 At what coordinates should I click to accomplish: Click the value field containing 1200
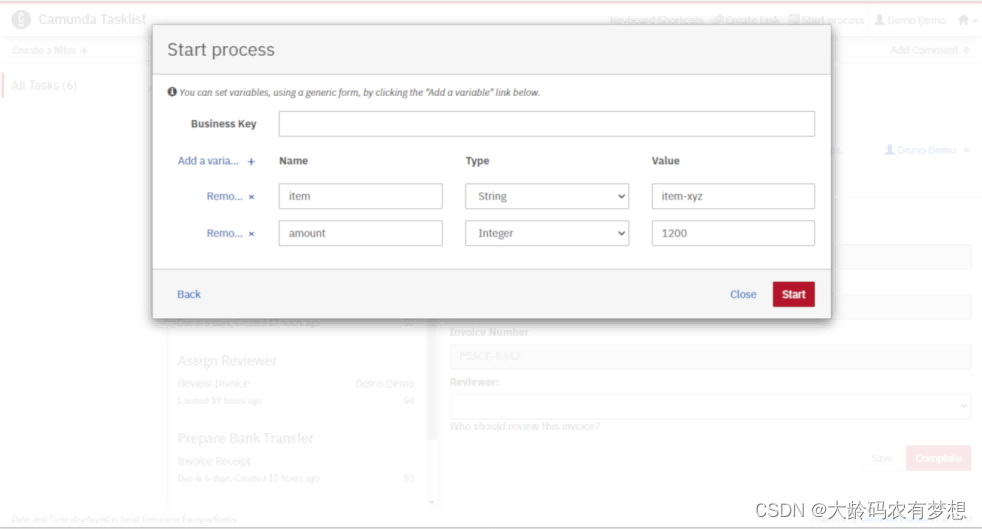tap(733, 233)
